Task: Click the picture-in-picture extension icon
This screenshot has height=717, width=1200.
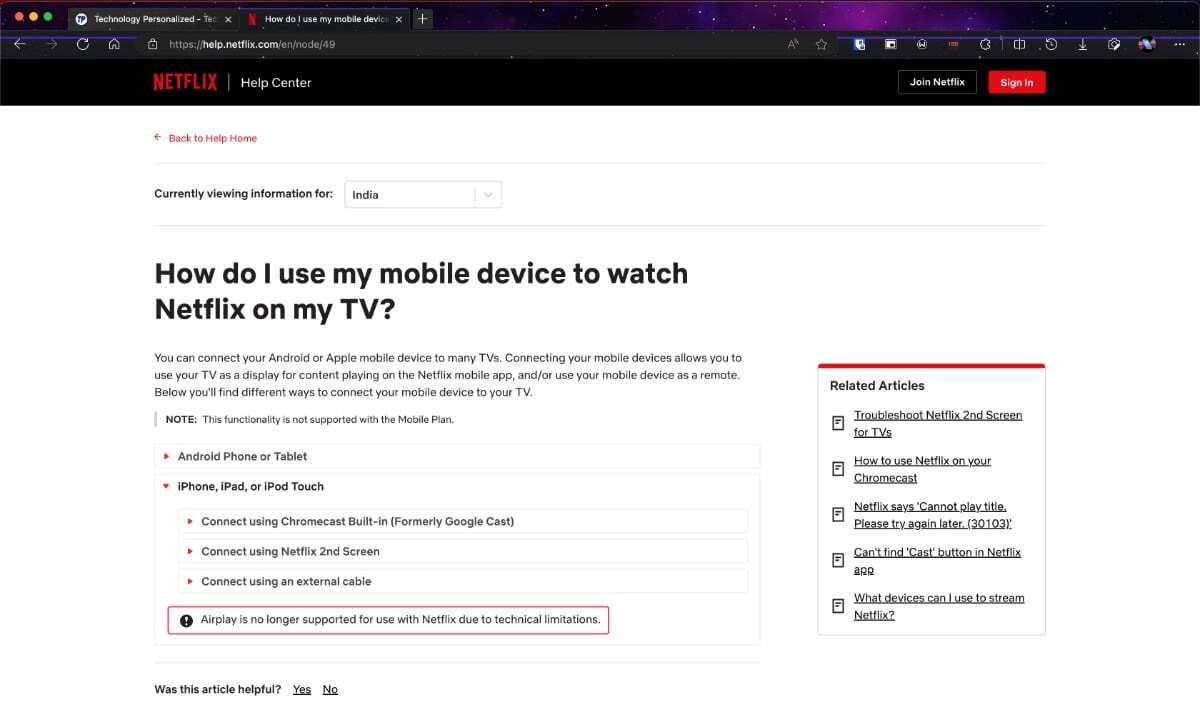Action: click(890, 44)
